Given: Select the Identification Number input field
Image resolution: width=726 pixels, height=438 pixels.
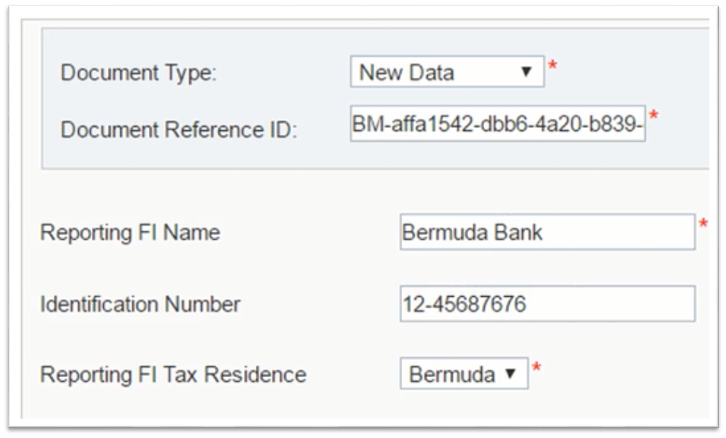Looking at the screenshot, I should coord(546,303).
